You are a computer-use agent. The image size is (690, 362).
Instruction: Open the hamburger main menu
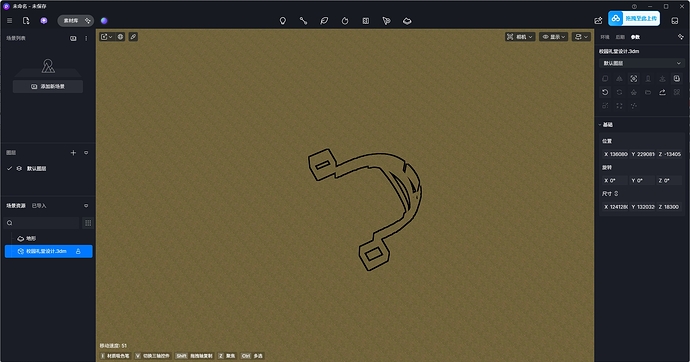click(x=9, y=21)
